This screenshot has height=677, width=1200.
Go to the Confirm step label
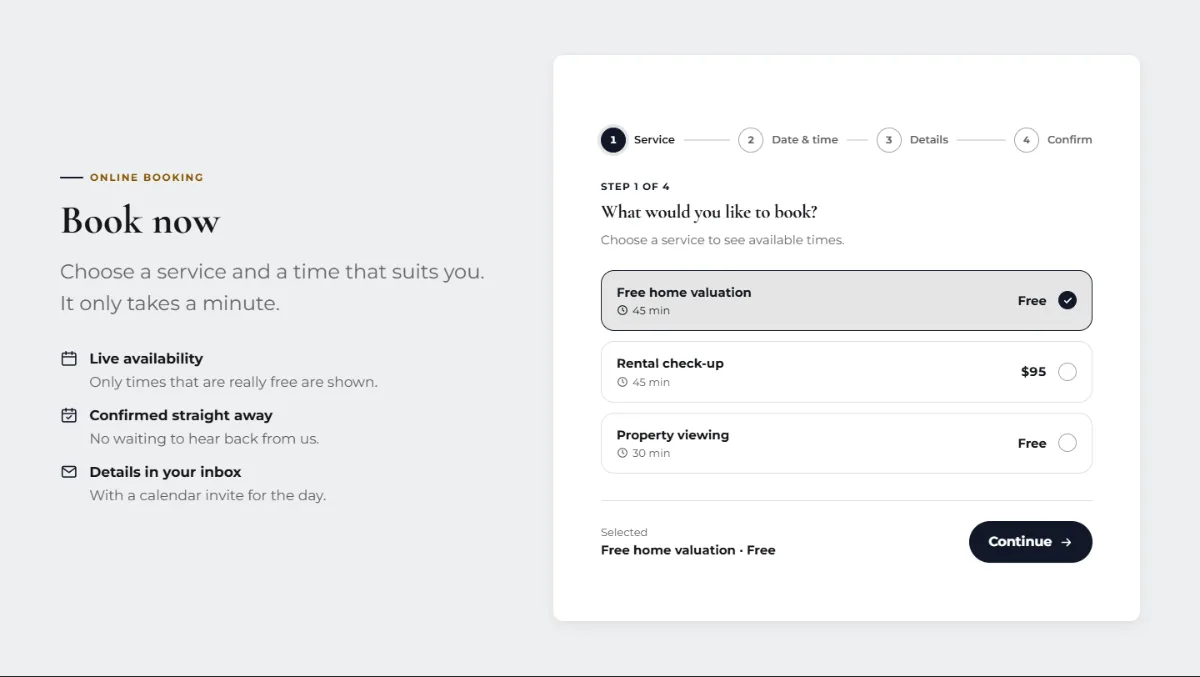[1070, 140]
